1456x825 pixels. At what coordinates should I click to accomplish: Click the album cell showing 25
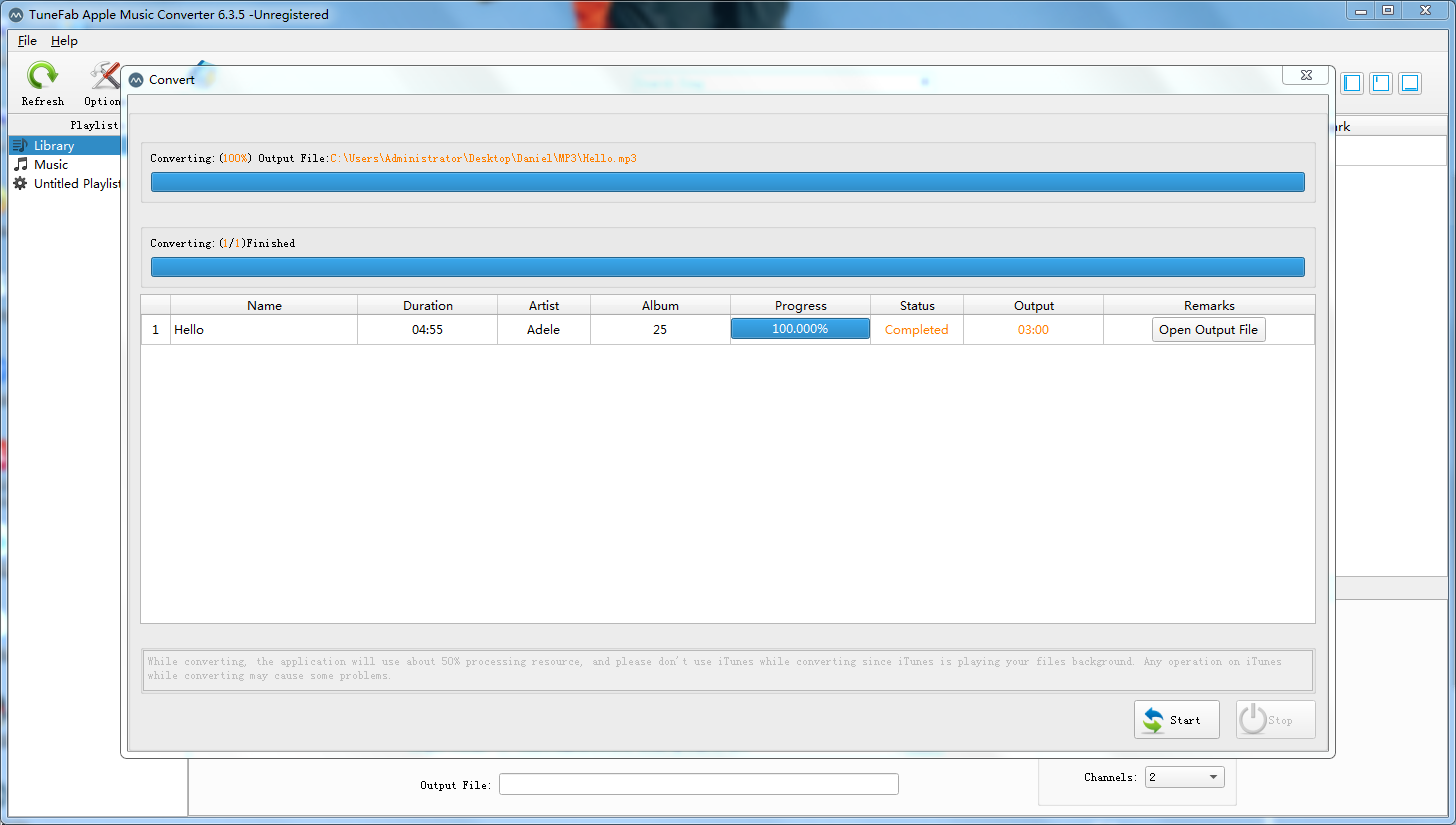coord(660,330)
